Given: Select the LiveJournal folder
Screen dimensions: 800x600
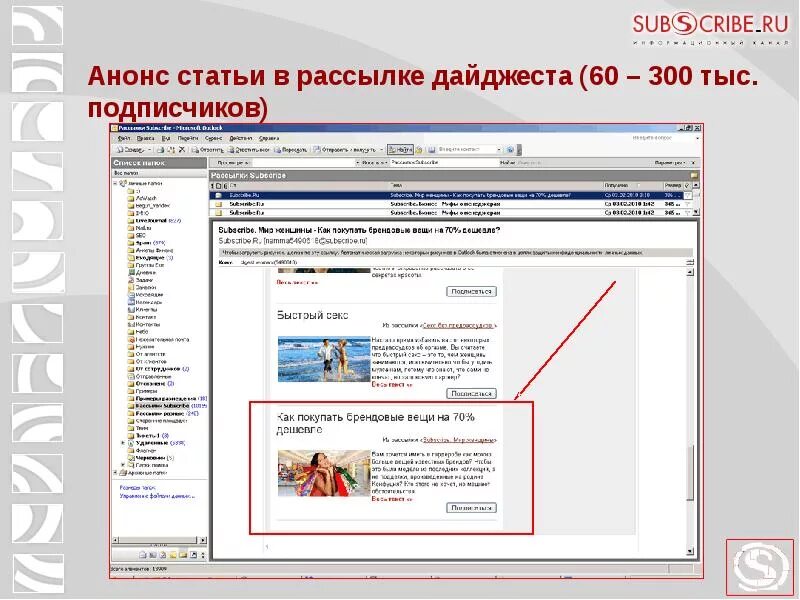Looking at the screenshot, I should coord(152,220).
